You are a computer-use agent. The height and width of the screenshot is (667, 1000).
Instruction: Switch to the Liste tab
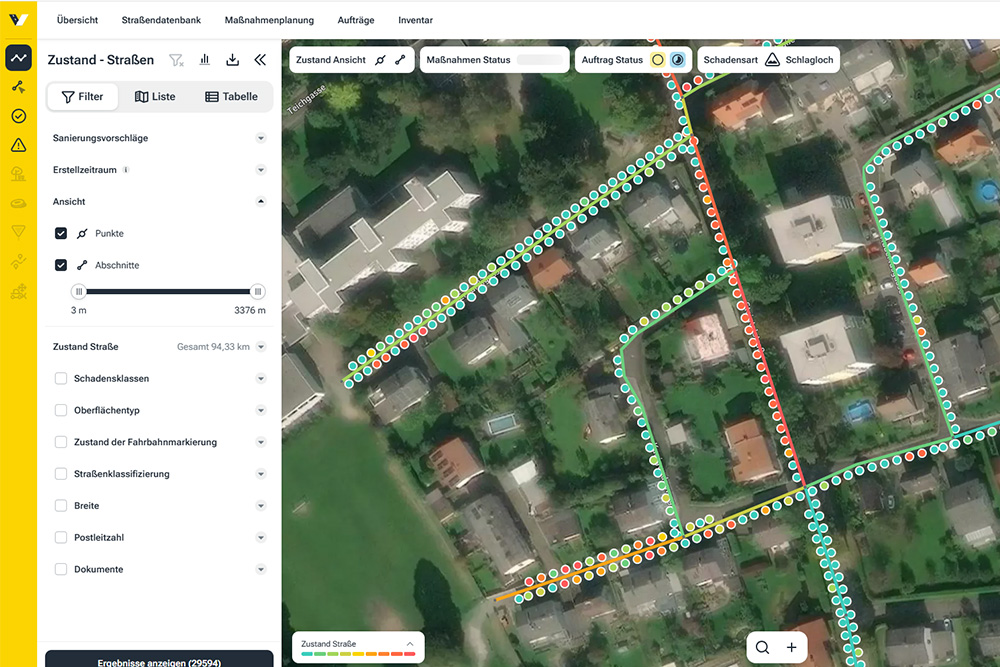click(155, 96)
